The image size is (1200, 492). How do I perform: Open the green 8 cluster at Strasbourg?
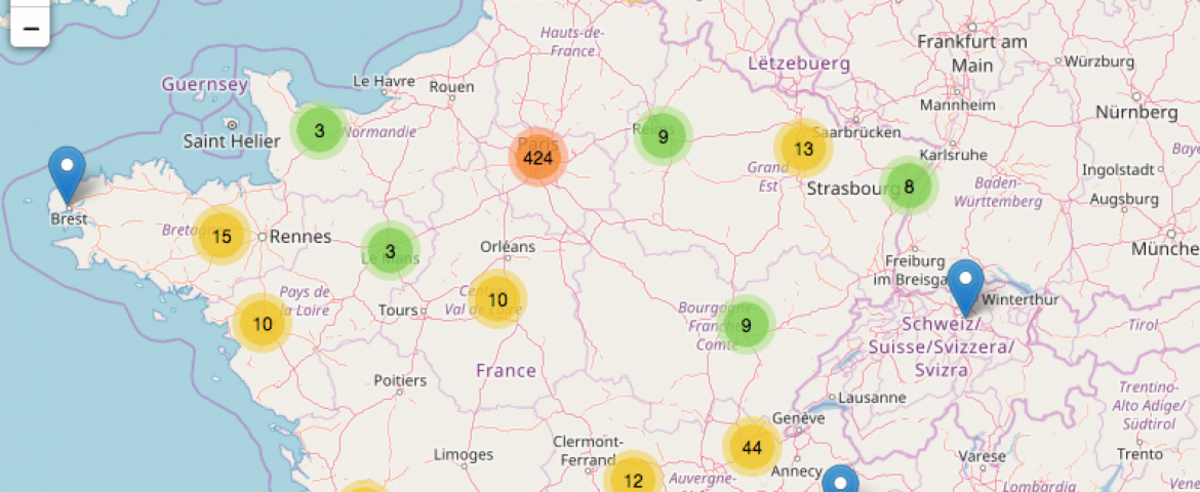[908, 186]
